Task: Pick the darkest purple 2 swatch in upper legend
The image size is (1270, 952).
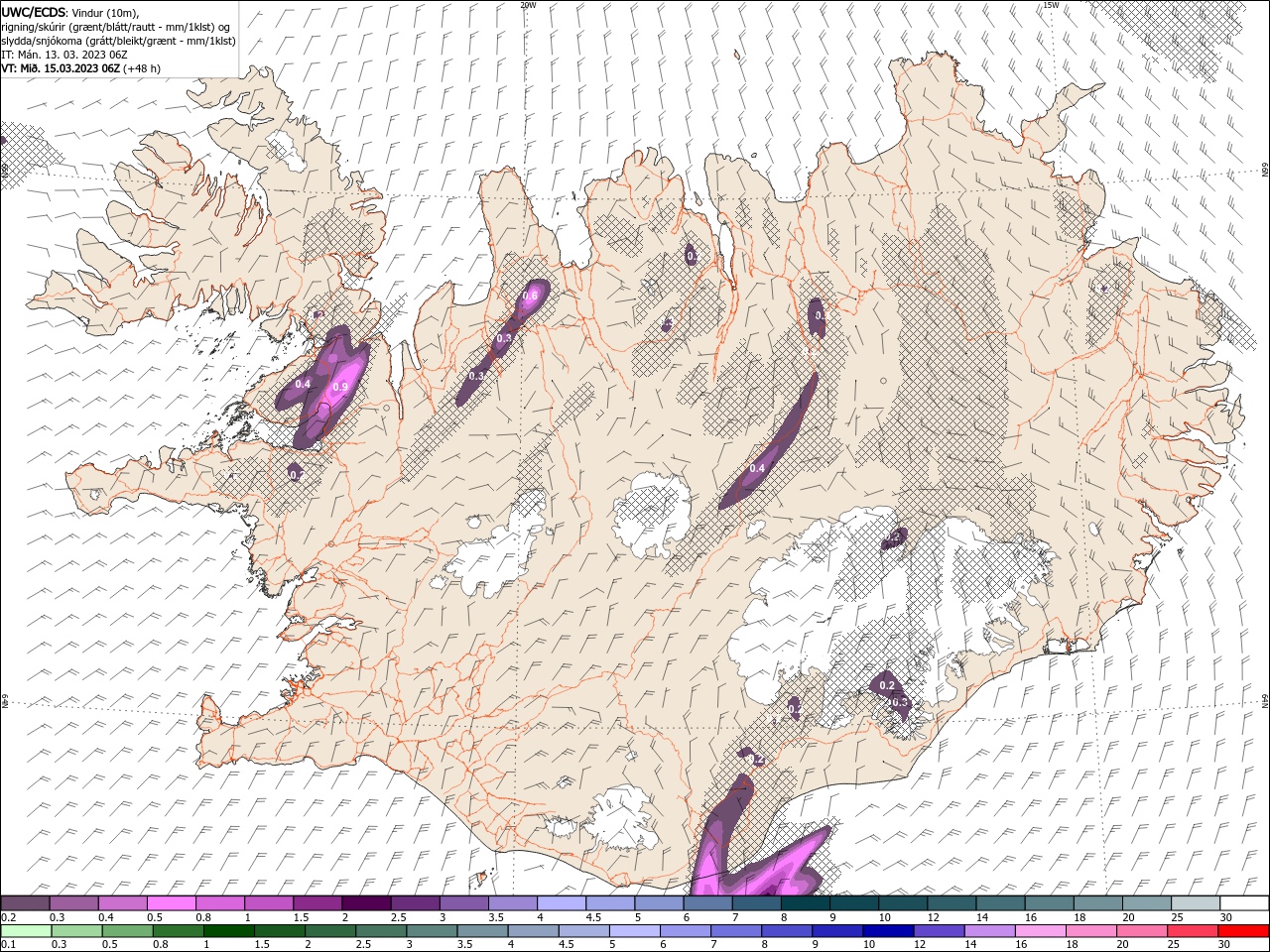Action: point(366,903)
